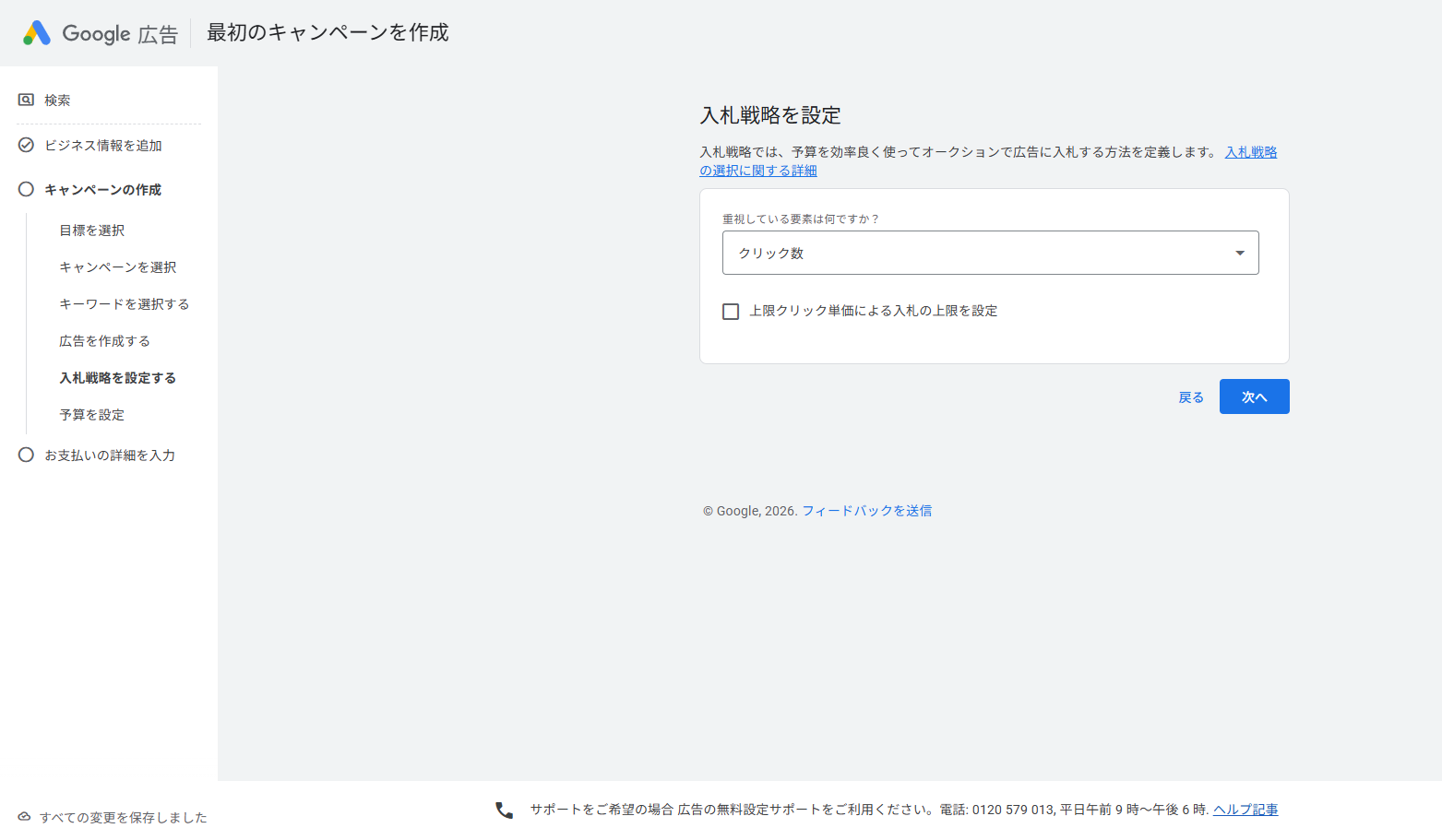Viewport: 1442px width, 840px height.
Task: Click the Google 広告 logo
Action: (99, 32)
